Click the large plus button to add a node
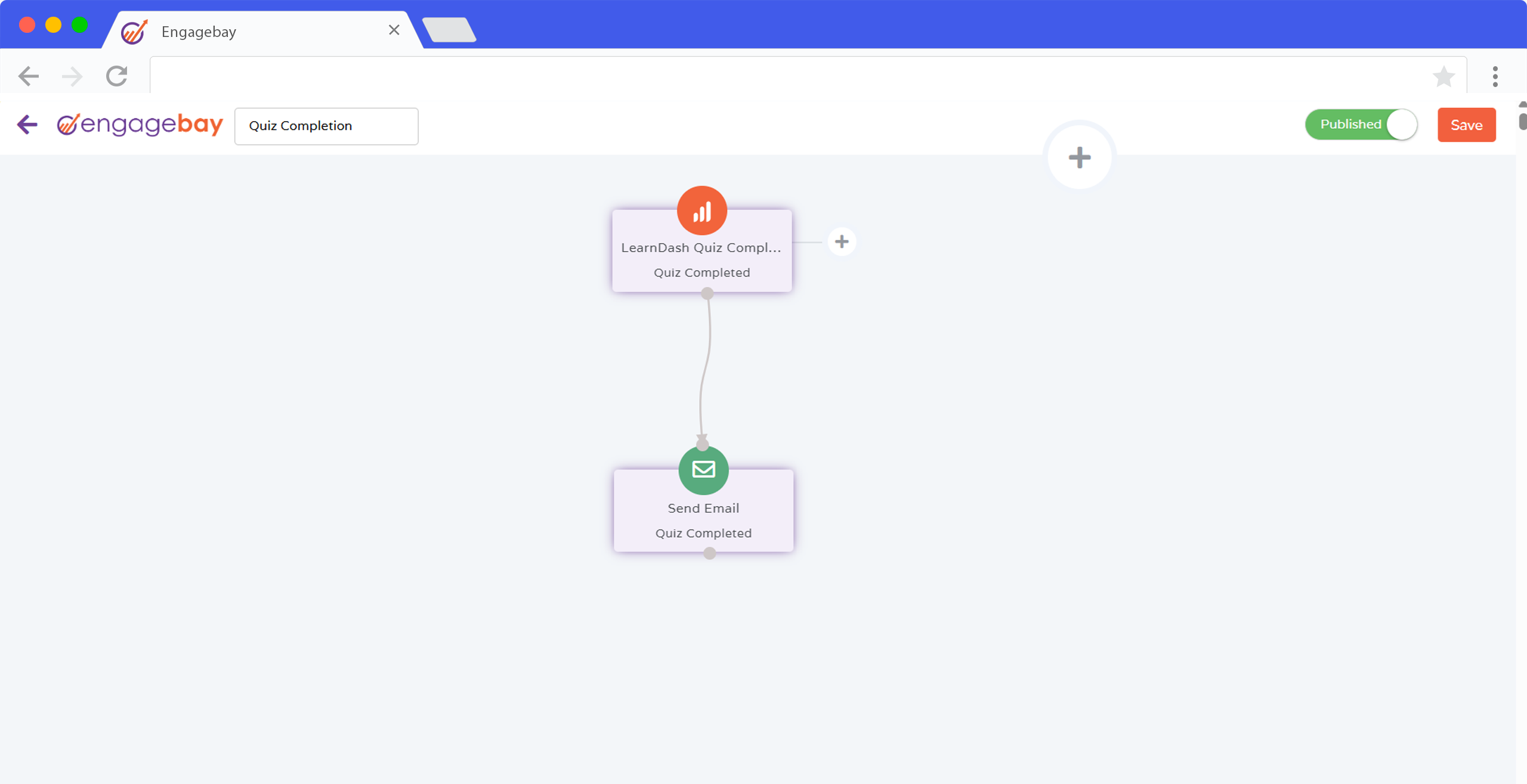The width and height of the screenshot is (1527, 784). [1080, 157]
